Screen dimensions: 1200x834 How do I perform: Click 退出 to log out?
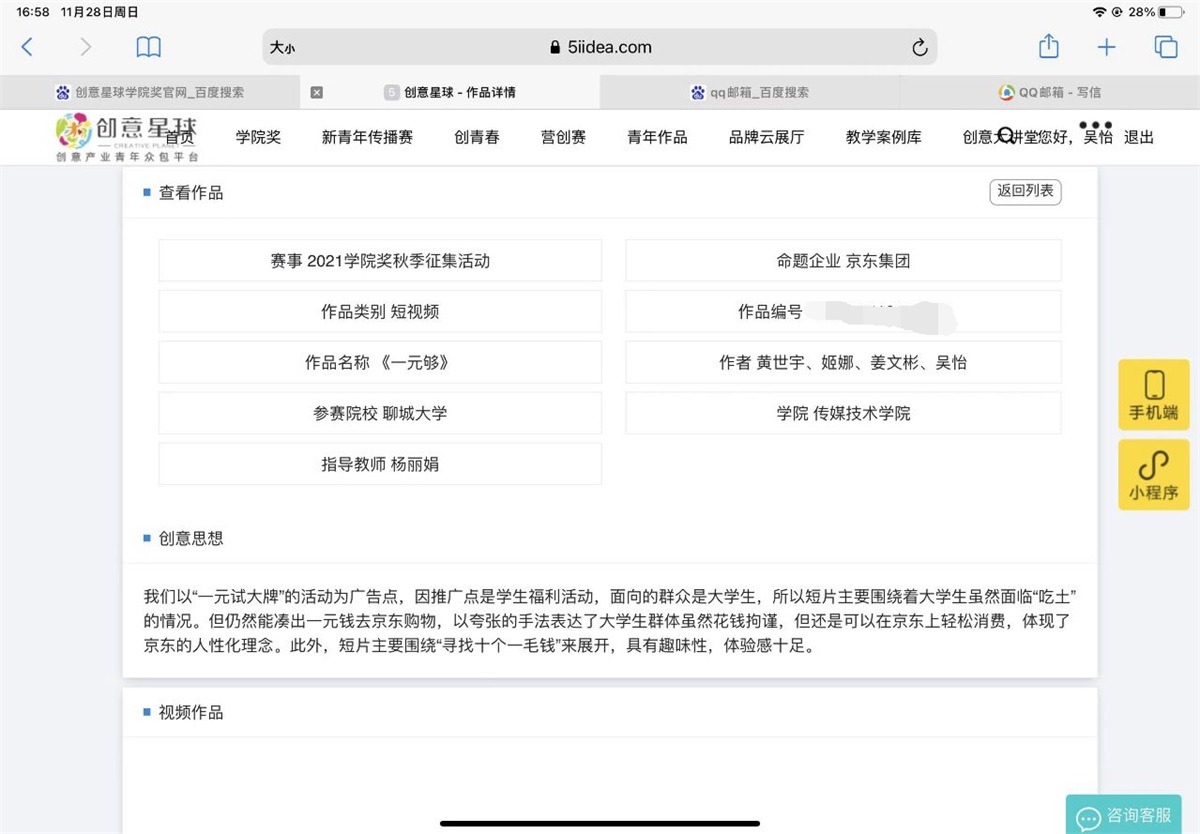pos(1139,137)
